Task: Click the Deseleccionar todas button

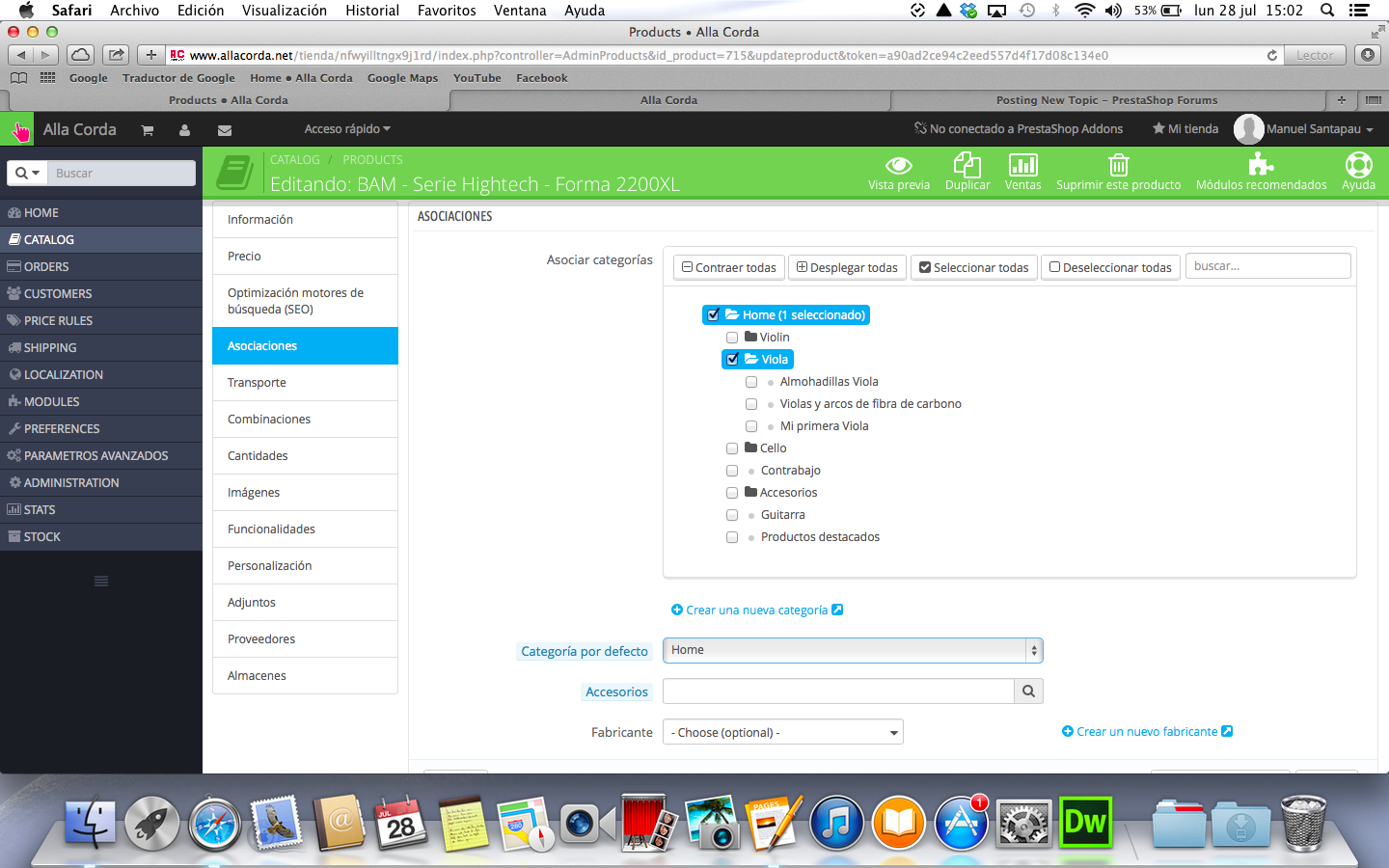Action: [1110, 267]
